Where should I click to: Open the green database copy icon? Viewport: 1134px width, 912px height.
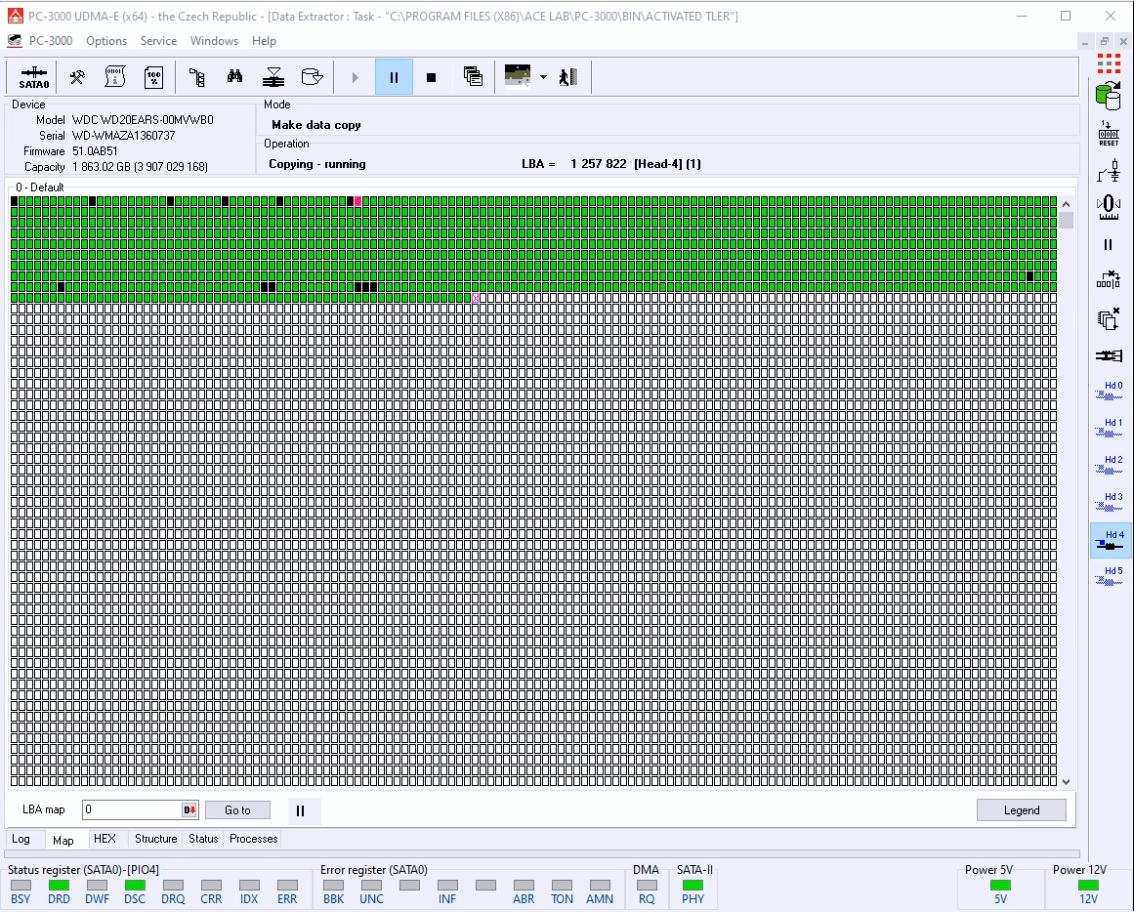(1108, 97)
